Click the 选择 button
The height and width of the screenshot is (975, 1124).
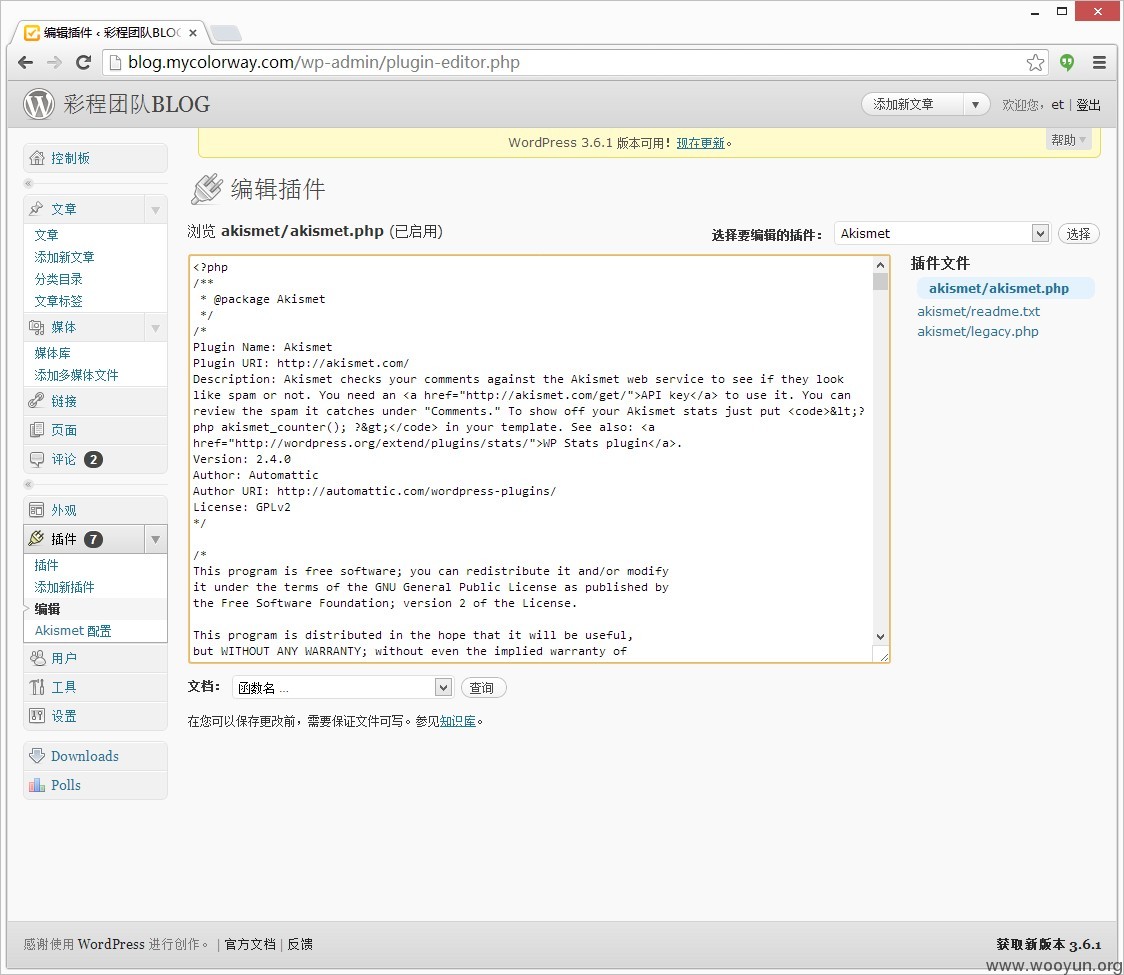tap(1078, 234)
